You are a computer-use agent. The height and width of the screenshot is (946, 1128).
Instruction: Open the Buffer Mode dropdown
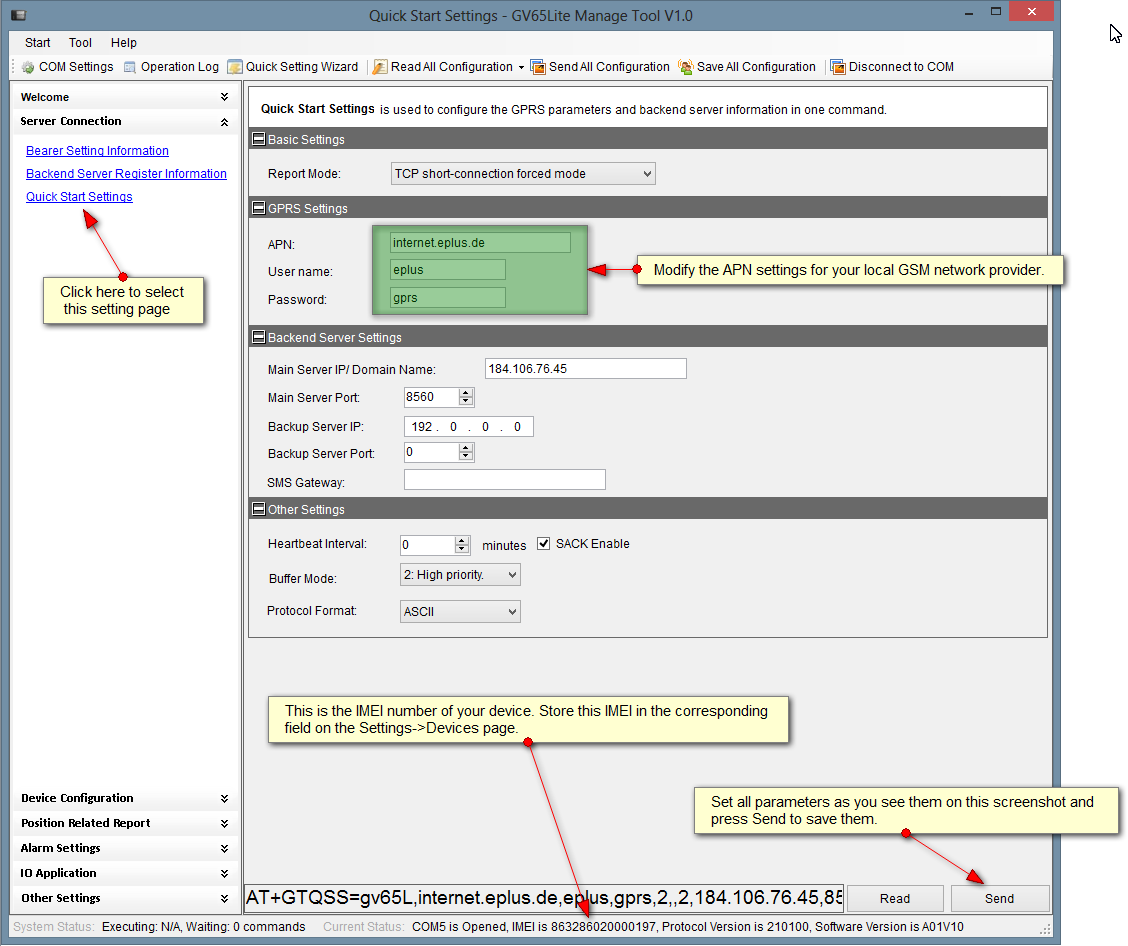click(460, 575)
